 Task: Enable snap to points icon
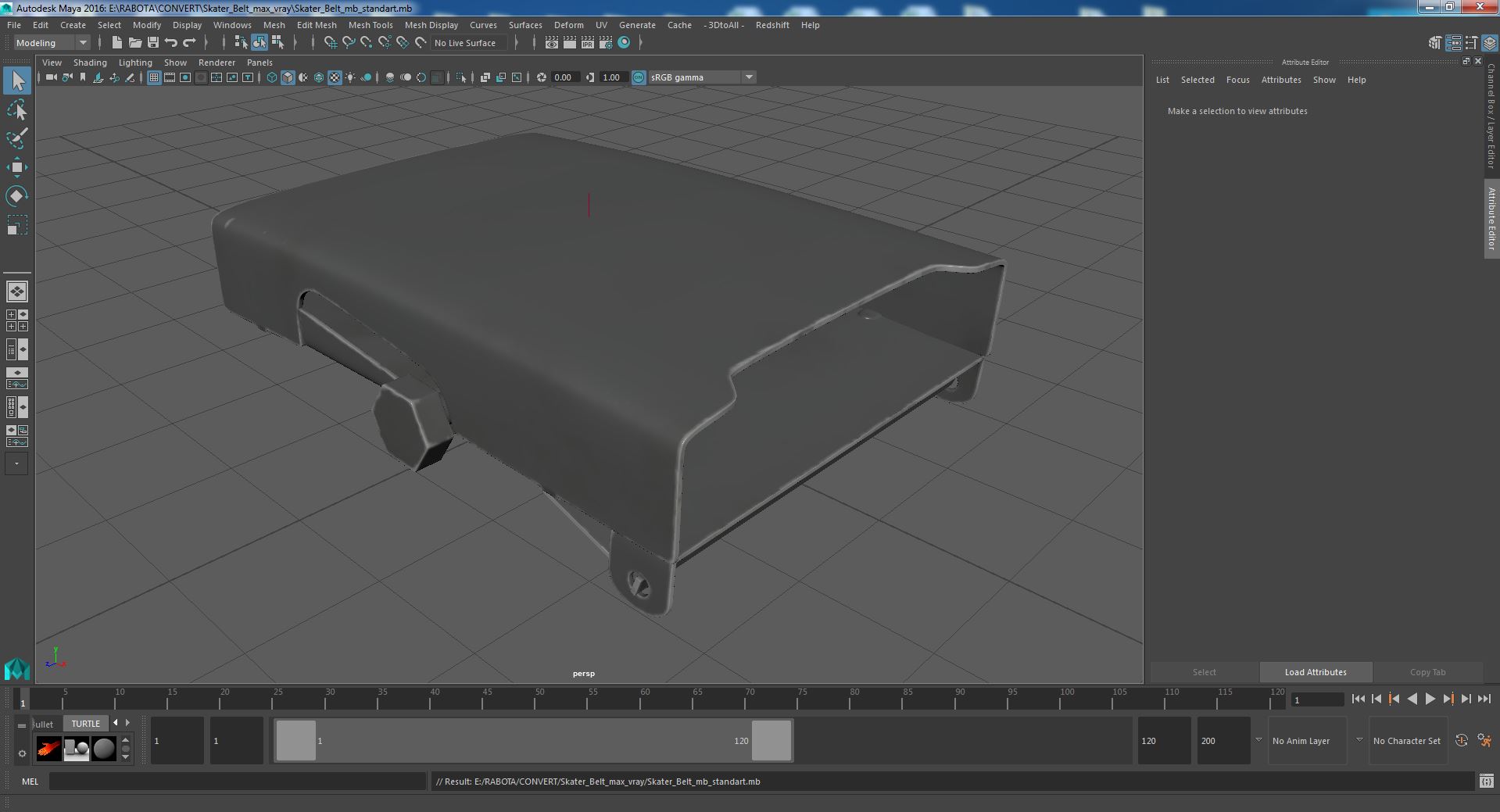(366, 43)
